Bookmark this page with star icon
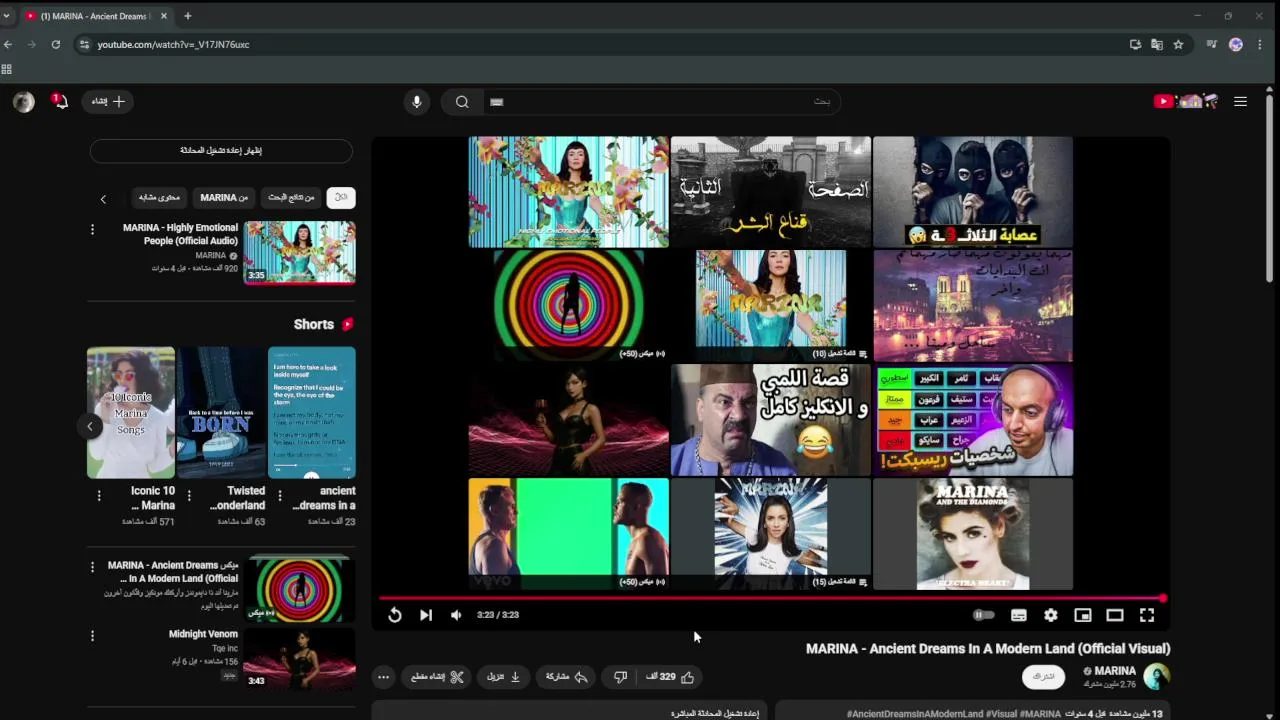Image resolution: width=1280 pixels, height=720 pixels. (1179, 44)
